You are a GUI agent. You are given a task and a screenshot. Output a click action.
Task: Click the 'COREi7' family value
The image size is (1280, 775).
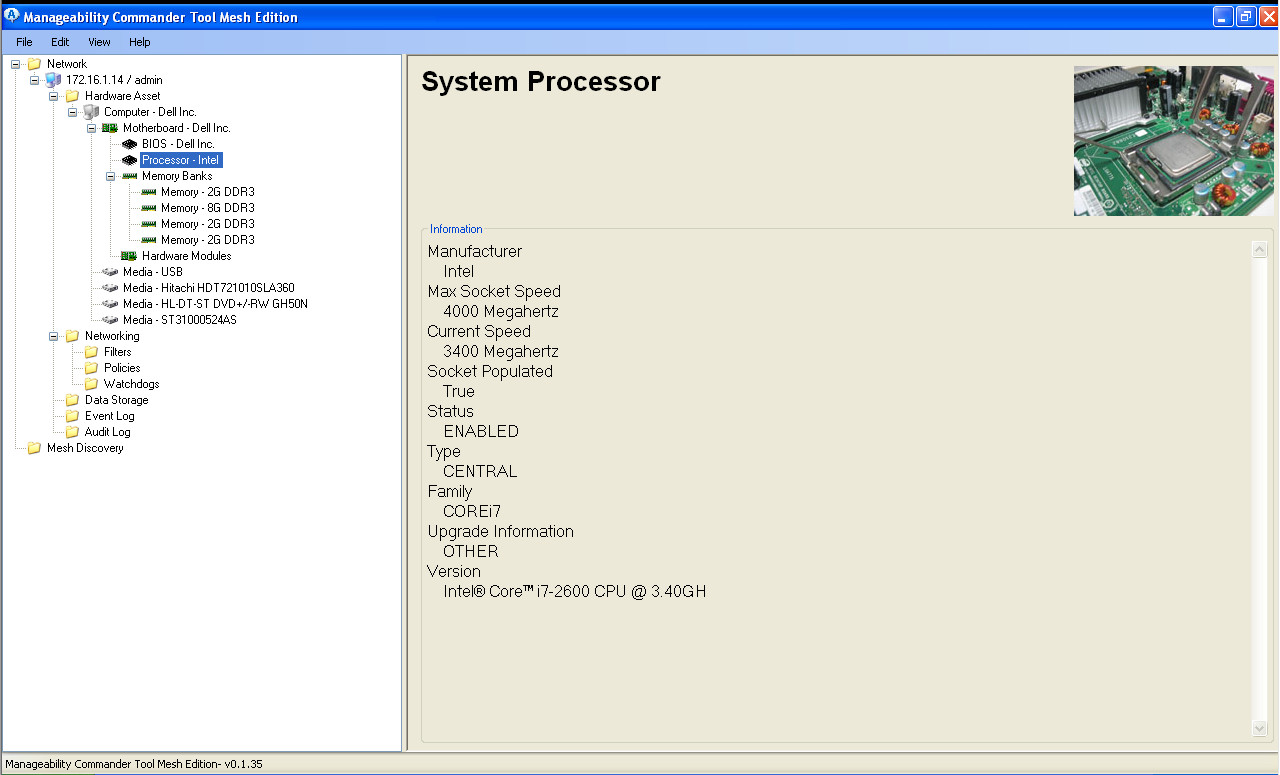tap(472, 511)
